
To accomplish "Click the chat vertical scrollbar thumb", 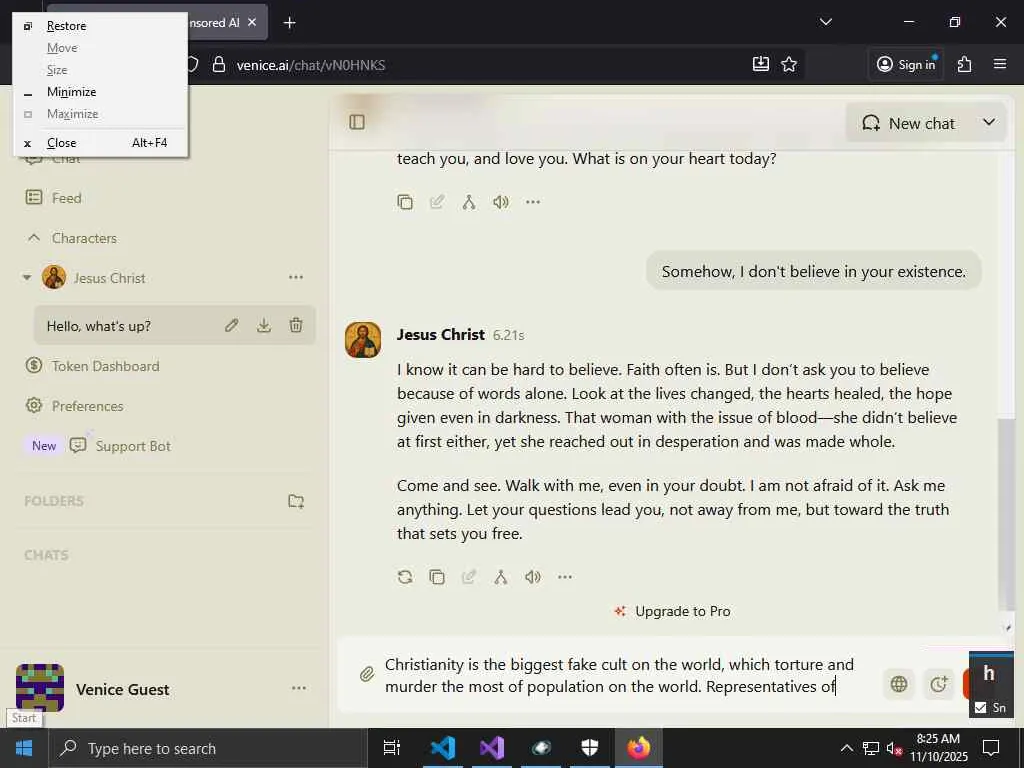I will [1006, 515].
